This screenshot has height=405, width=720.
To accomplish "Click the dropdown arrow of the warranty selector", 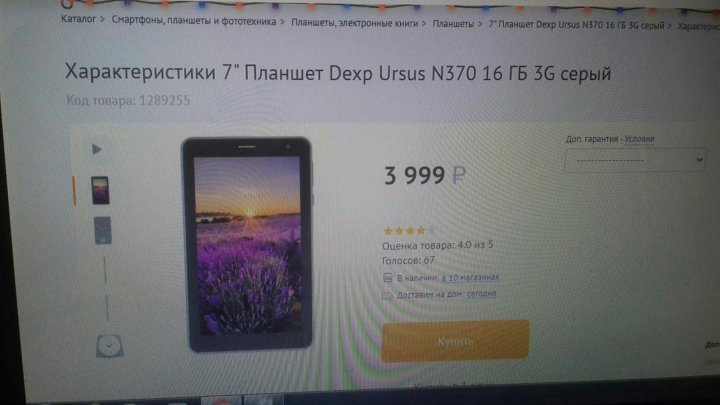I will (x=699, y=160).
